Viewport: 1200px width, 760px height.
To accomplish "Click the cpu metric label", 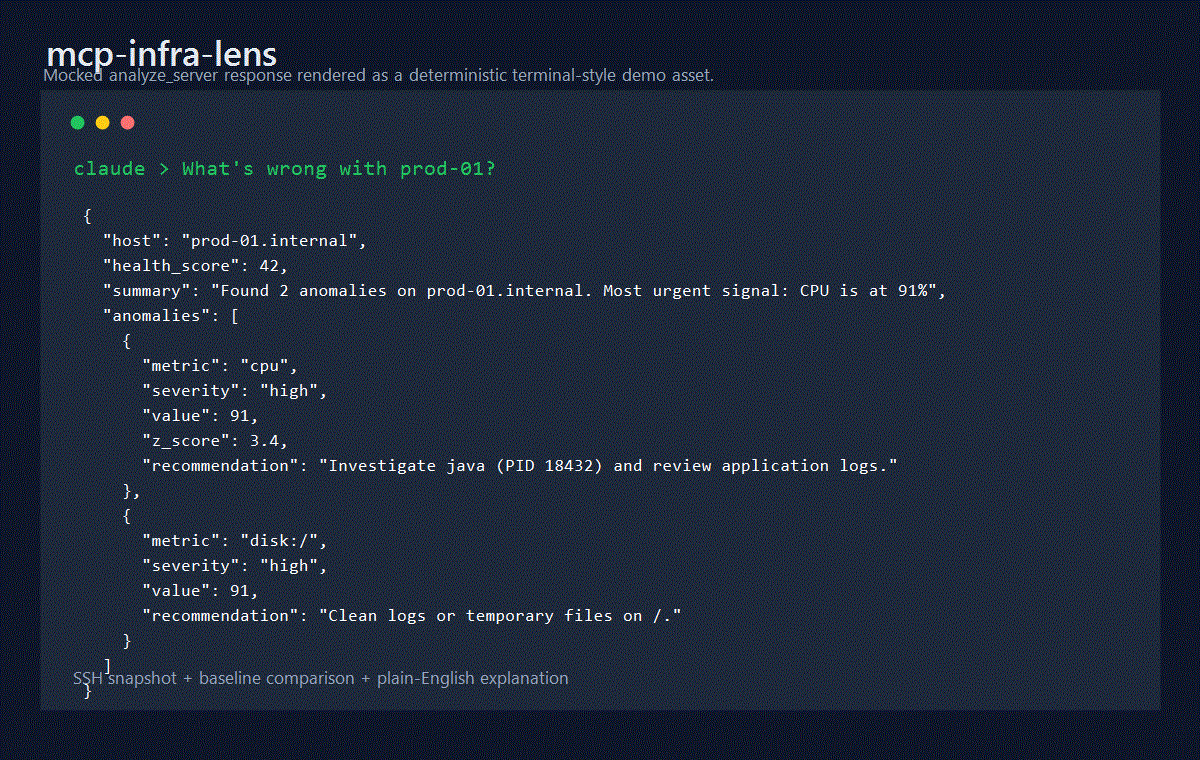I will coord(185,365).
